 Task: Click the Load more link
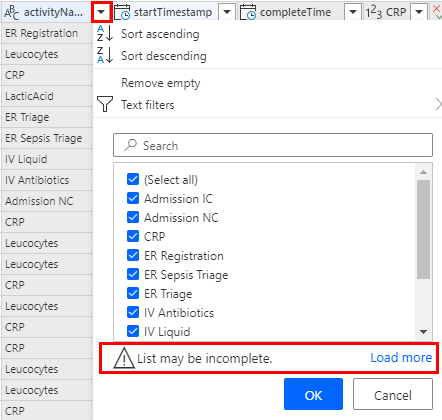pos(401,358)
